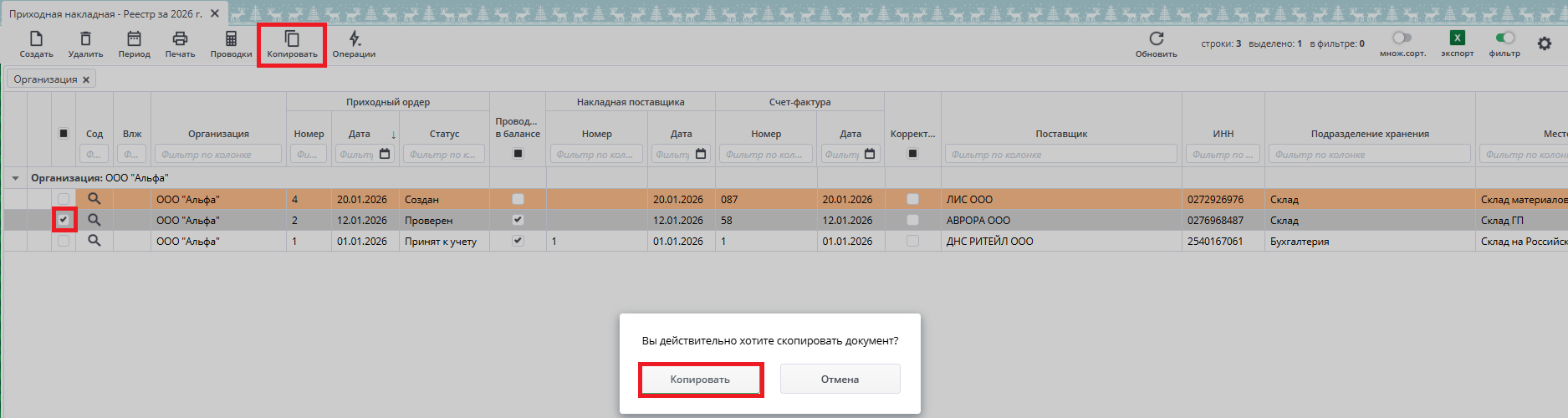Click the Копировать toolbar icon
Viewport: 1568px width, 418px height.
pos(292,39)
